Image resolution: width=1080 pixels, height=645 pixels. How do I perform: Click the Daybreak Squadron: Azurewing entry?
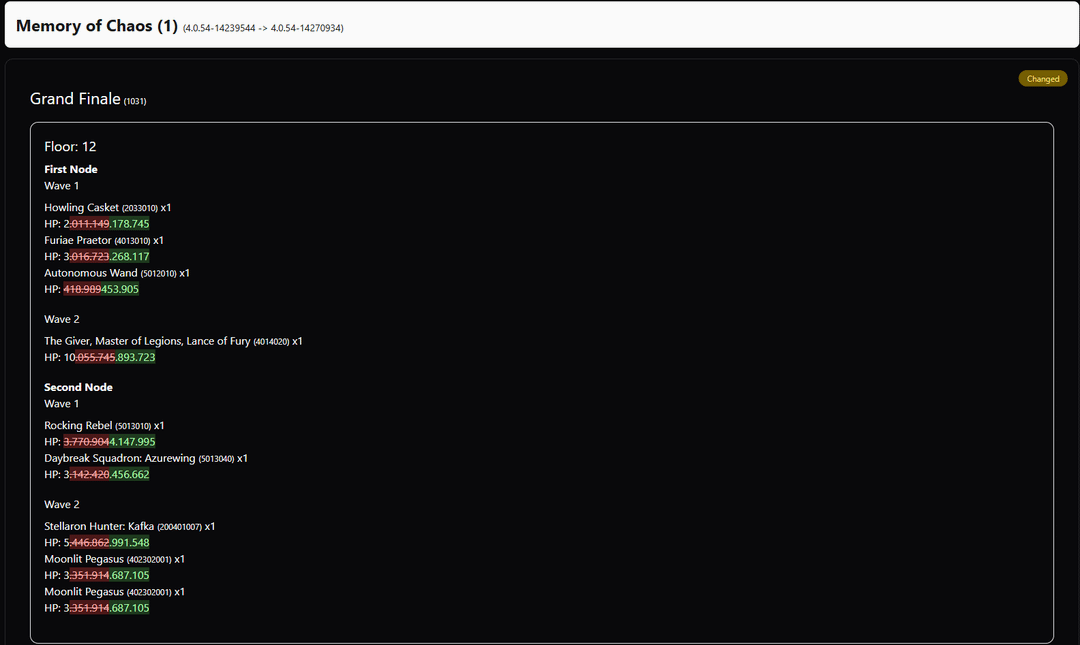tap(146, 458)
